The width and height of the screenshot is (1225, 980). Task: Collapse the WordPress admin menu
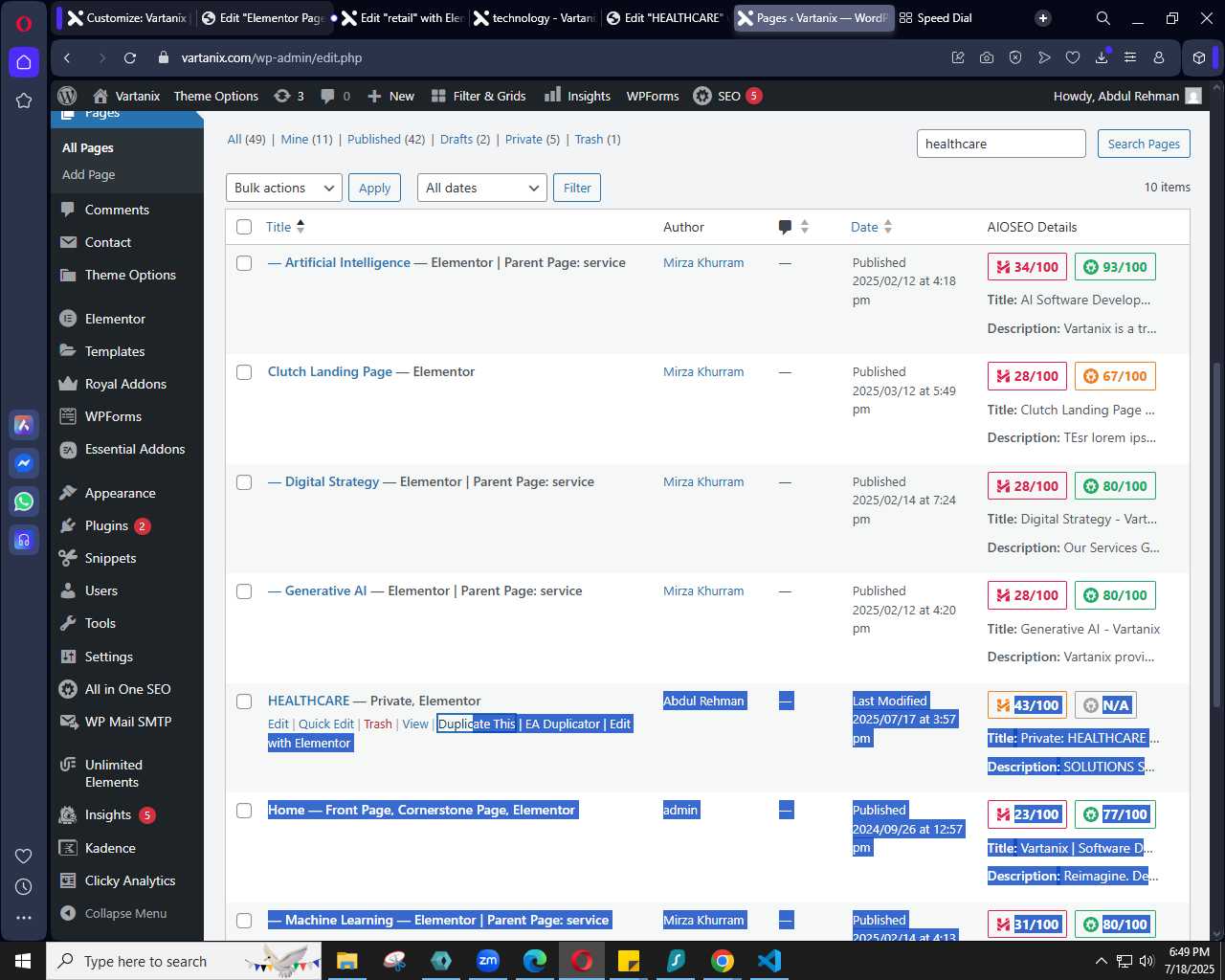114,913
